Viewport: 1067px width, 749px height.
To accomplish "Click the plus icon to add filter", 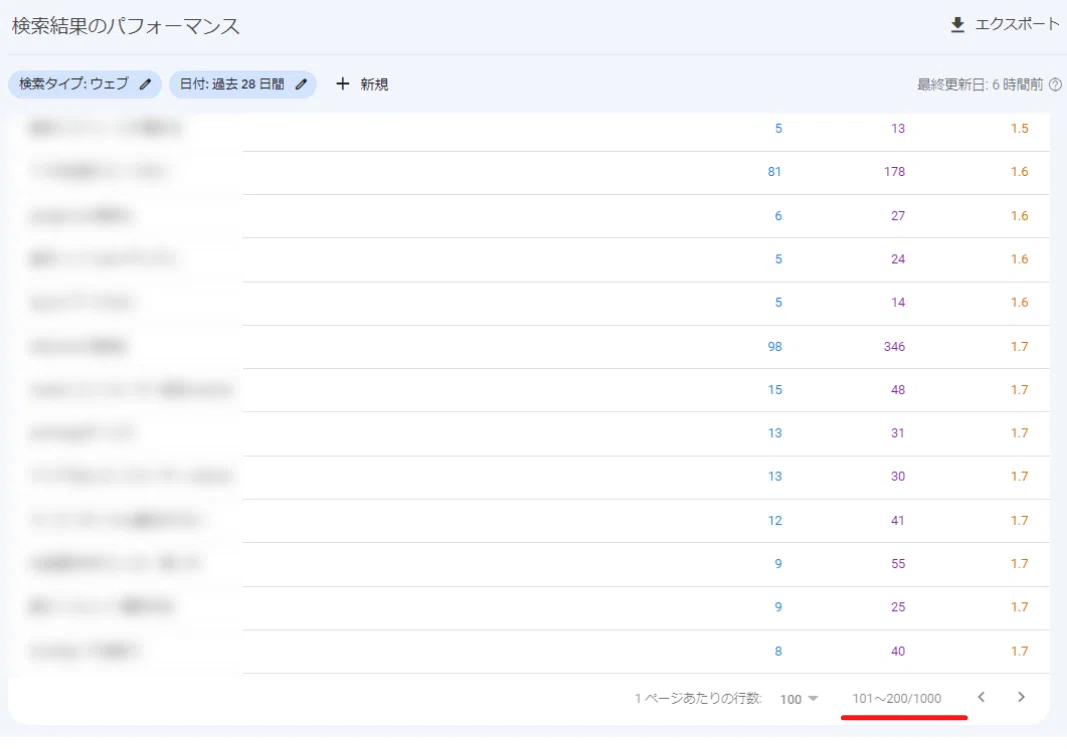I will [x=342, y=84].
